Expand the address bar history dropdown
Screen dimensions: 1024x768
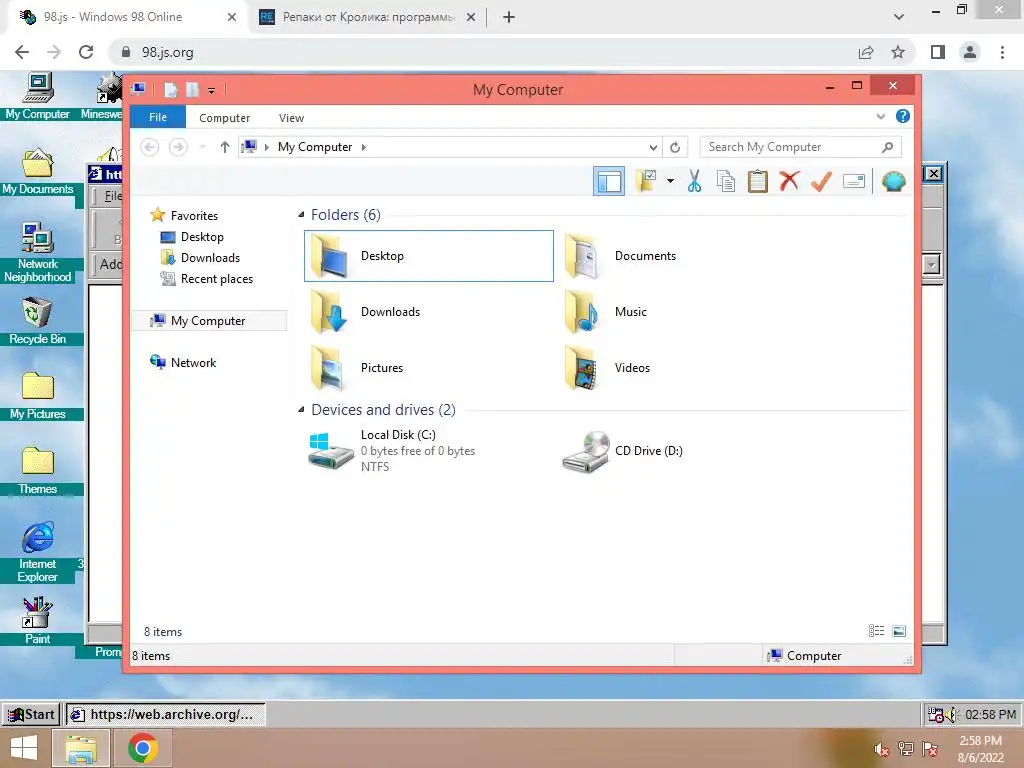tap(652, 148)
